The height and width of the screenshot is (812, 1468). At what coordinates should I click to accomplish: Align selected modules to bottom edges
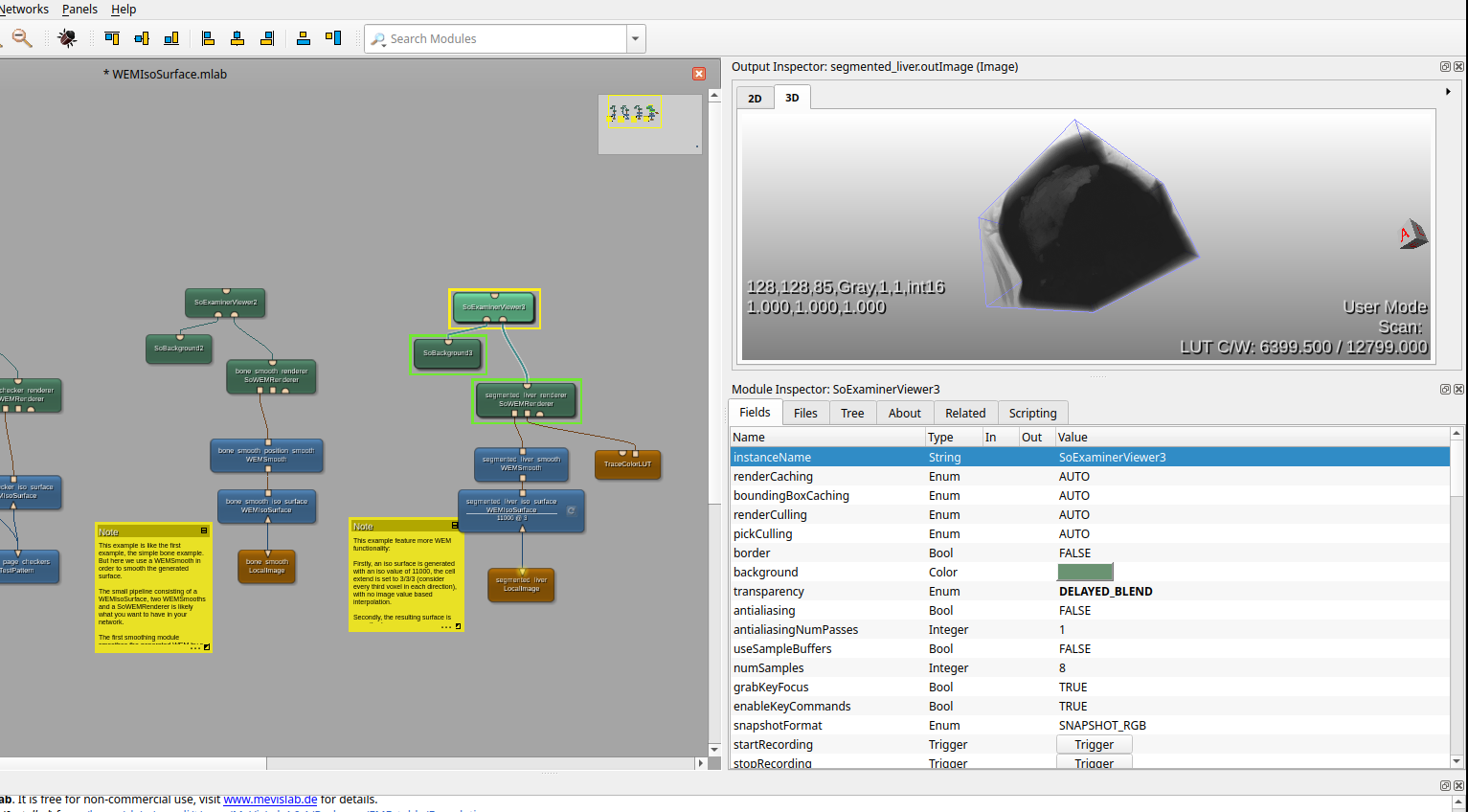[x=171, y=38]
